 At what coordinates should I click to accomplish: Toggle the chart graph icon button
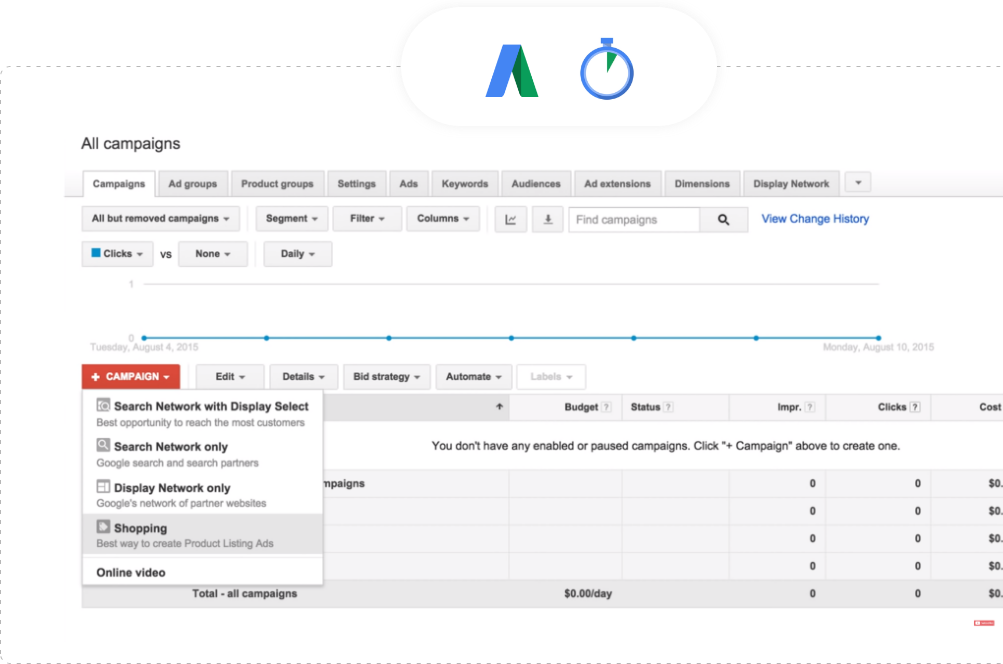(510, 219)
